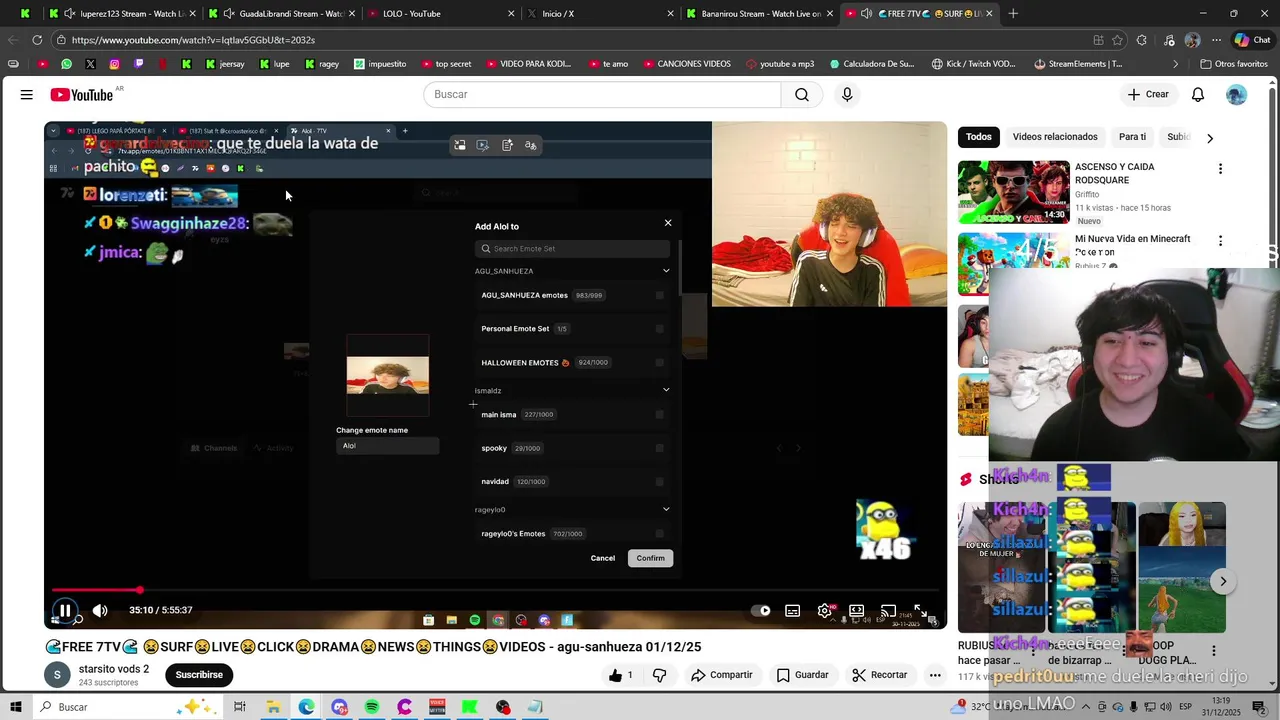Select the Para ti chip
The image size is (1280, 720).
[x=1132, y=137]
